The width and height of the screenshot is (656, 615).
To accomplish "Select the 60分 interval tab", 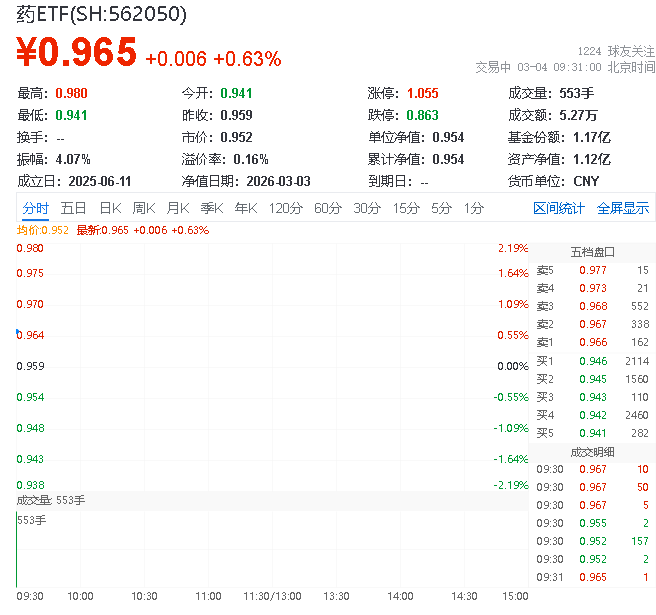I will click(328, 208).
